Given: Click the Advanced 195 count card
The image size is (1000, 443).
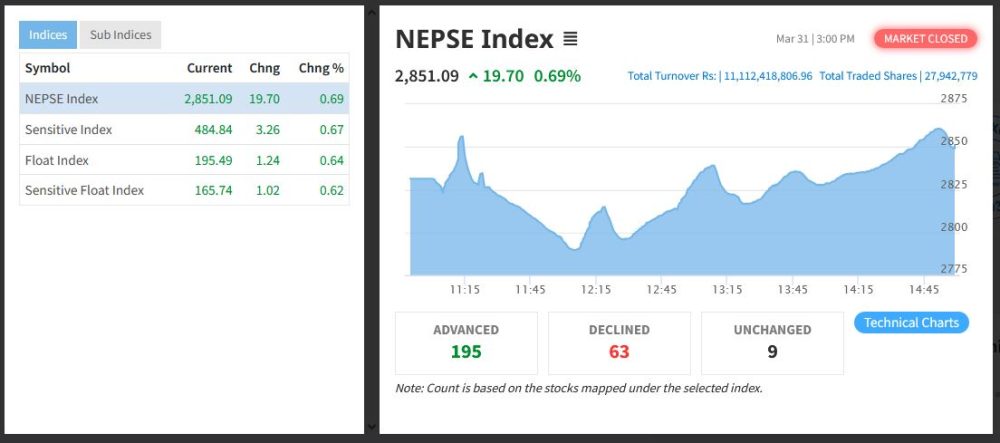Looking at the screenshot, I should [466, 342].
